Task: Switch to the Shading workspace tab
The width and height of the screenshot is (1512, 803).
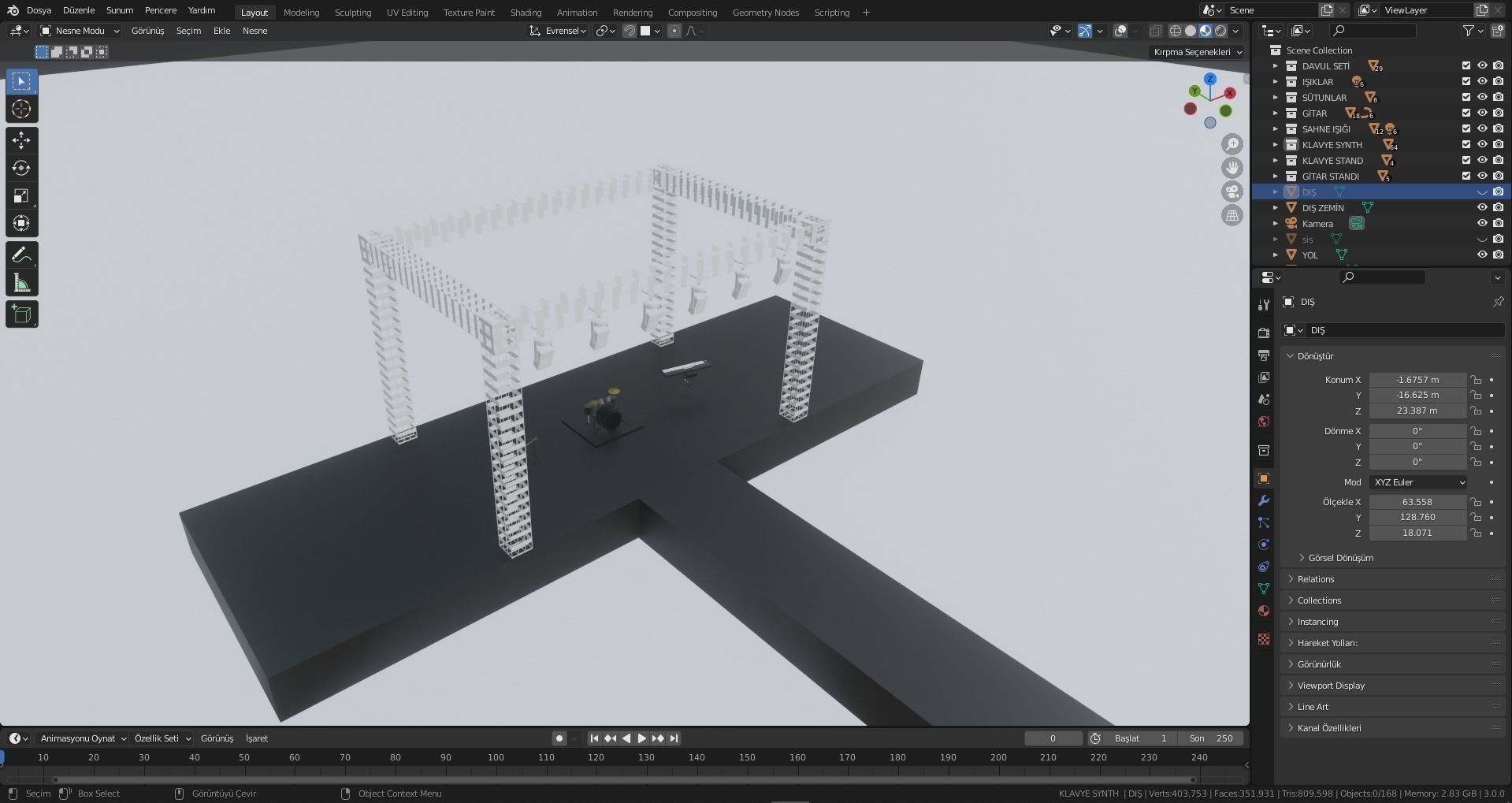Action: (526, 13)
